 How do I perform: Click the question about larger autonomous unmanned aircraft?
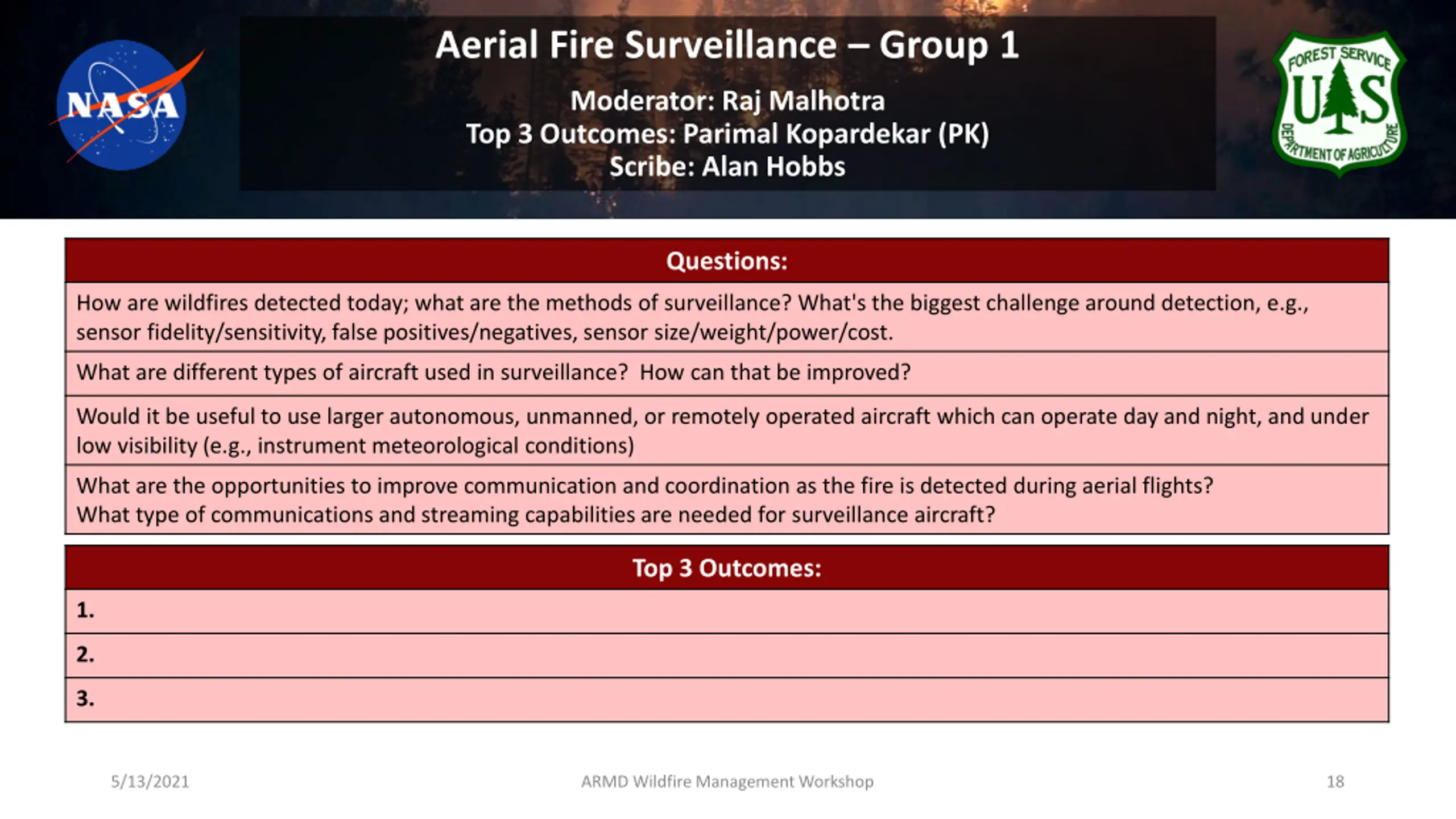pos(727,431)
